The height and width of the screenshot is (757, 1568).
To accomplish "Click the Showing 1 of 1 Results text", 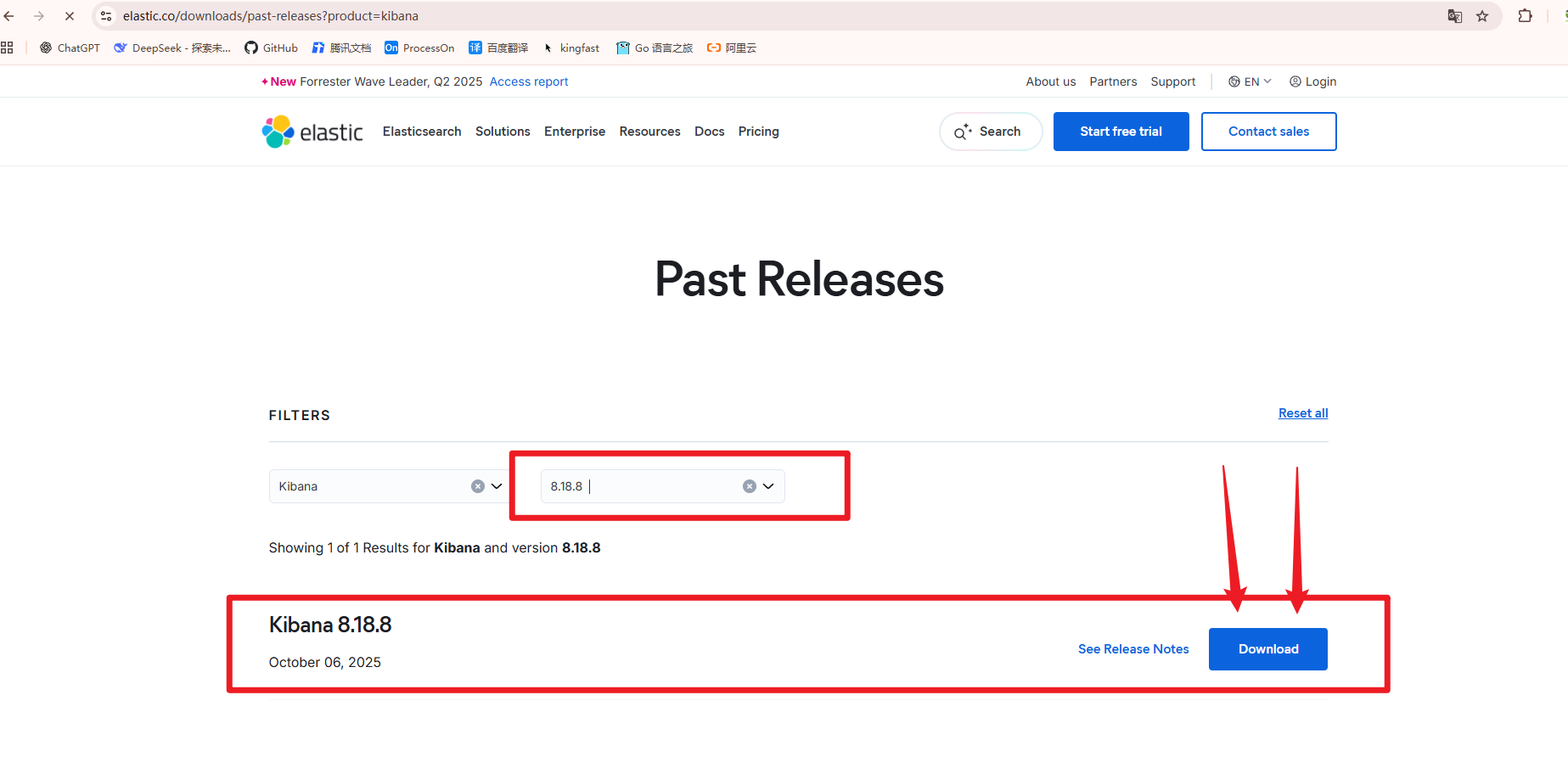I will [x=435, y=548].
